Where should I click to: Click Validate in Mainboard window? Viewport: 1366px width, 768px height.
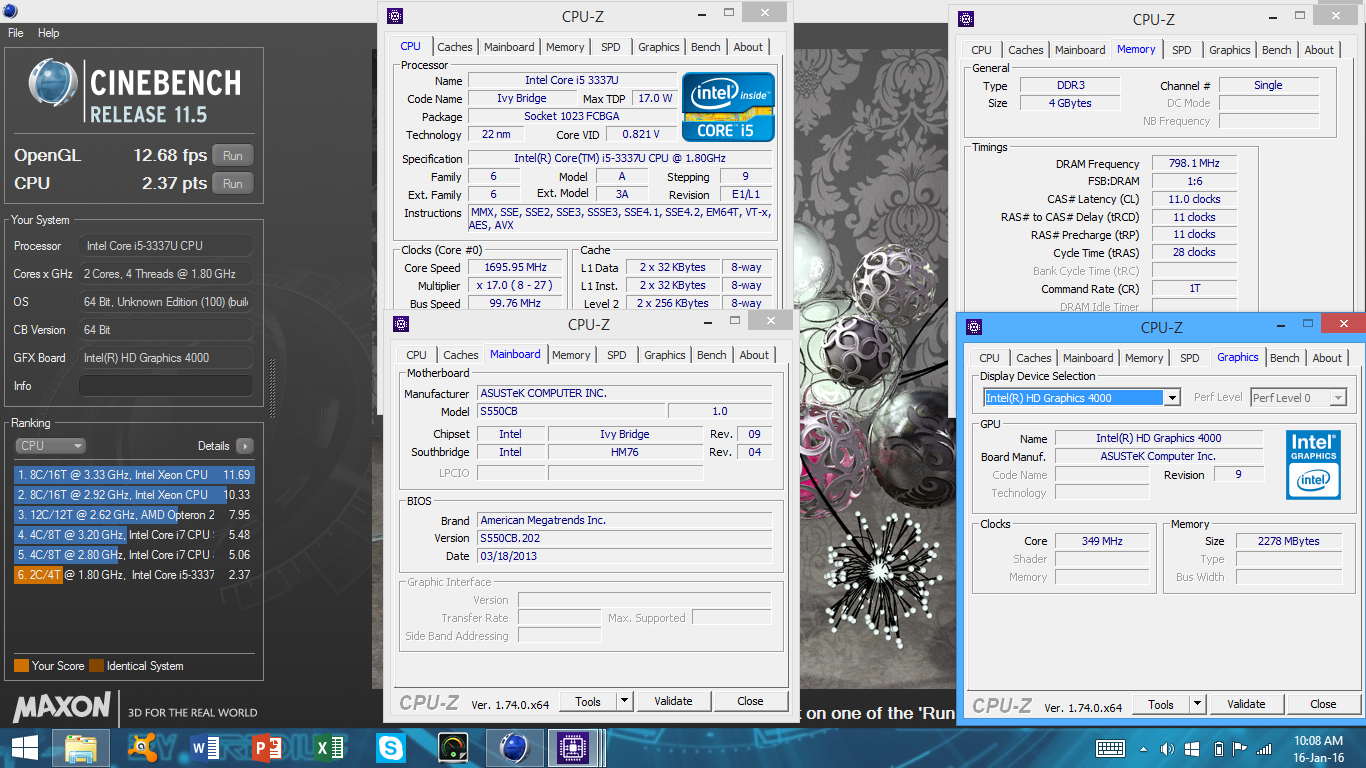pyautogui.click(x=673, y=701)
